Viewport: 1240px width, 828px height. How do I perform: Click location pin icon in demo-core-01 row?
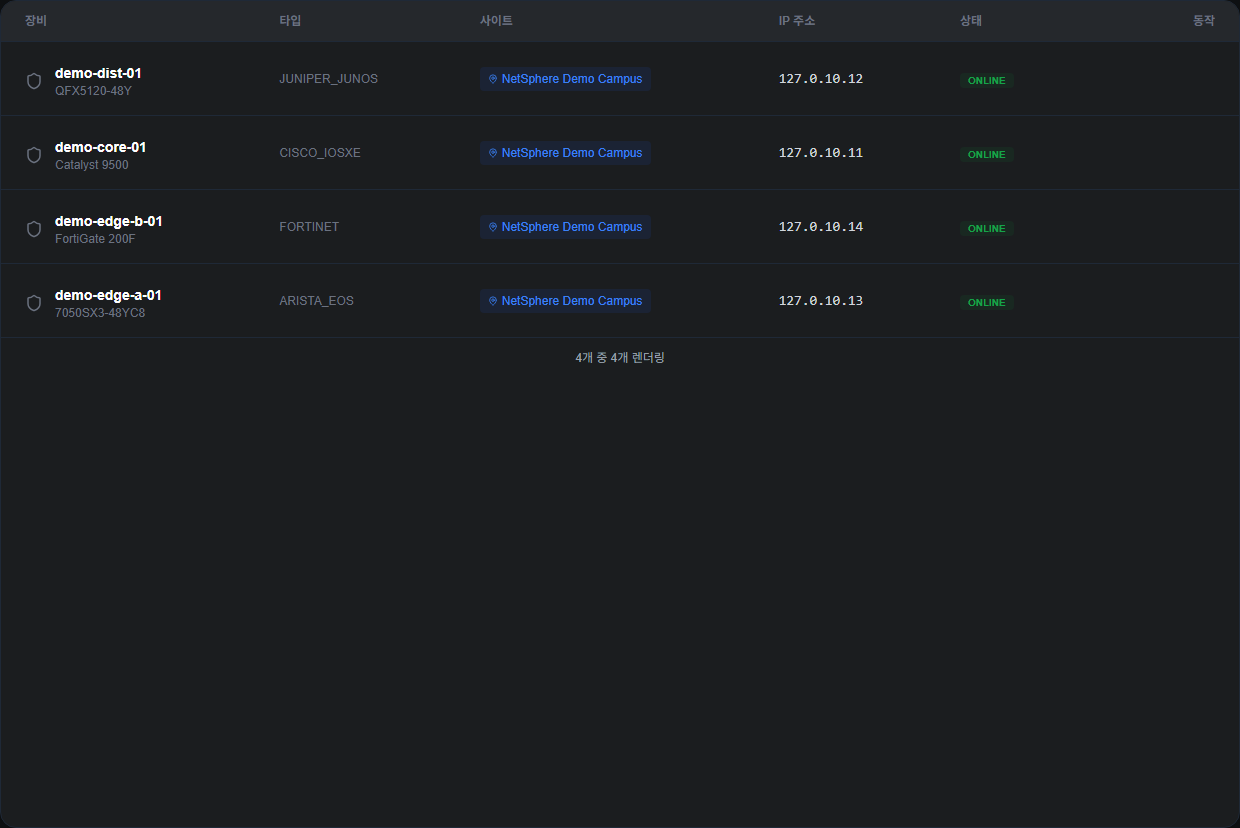pyautogui.click(x=493, y=153)
